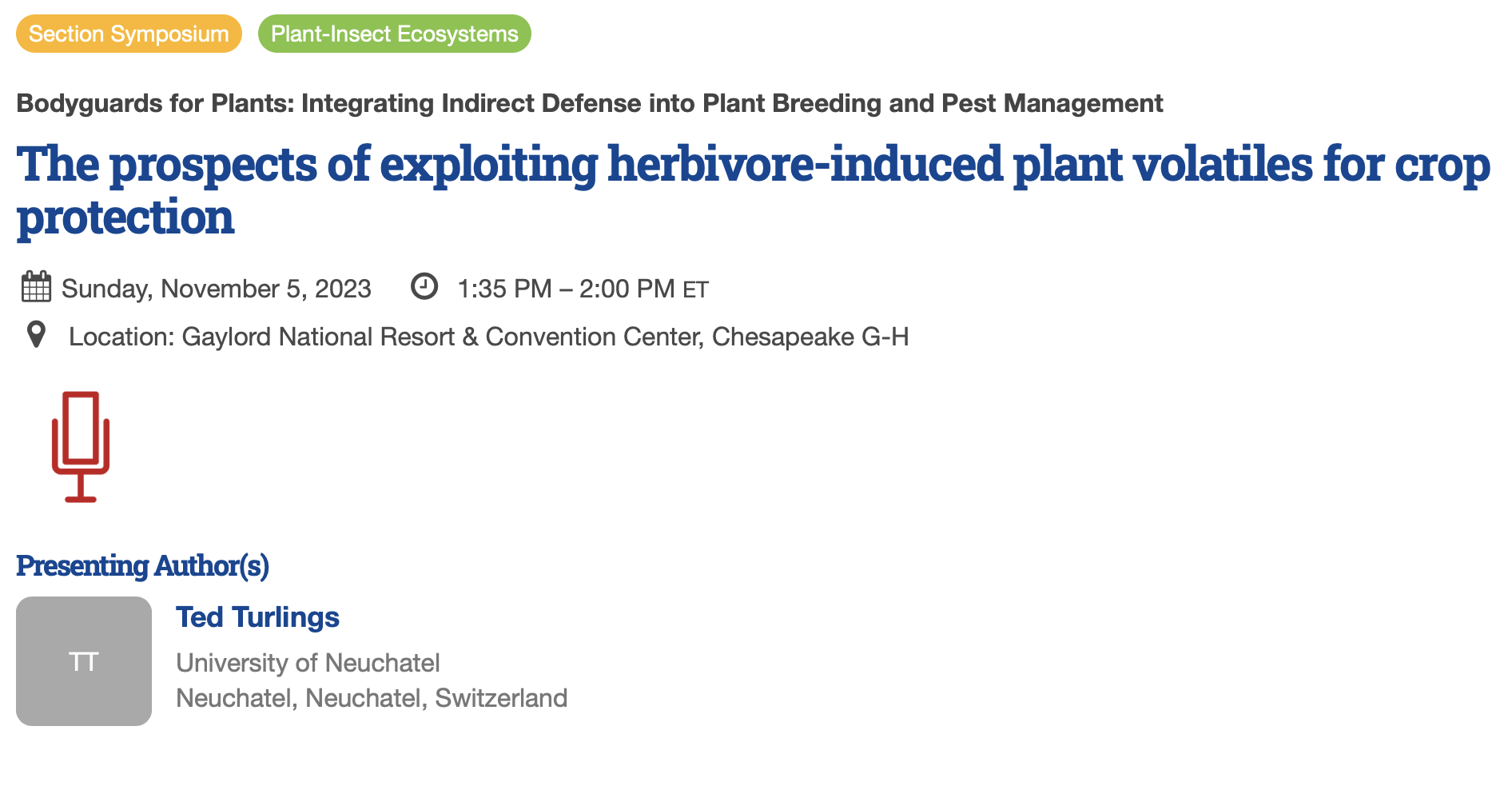1512x798 pixels.
Task: Click the Neuchatel, Neuchatel, Switzerland address line
Action: point(372,698)
